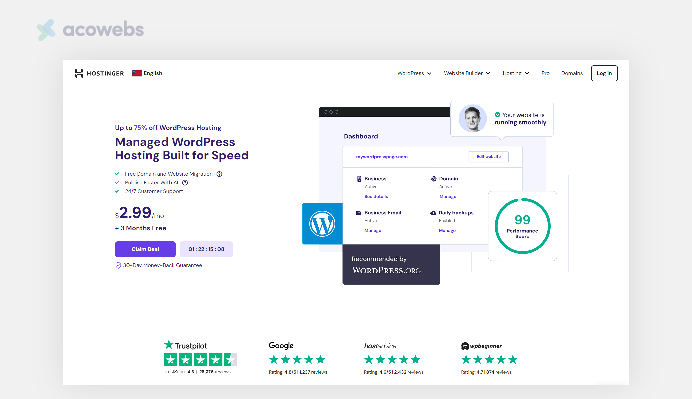Click the money-back guarantee shield icon
This screenshot has height=399, width=692.
point(118,265)
